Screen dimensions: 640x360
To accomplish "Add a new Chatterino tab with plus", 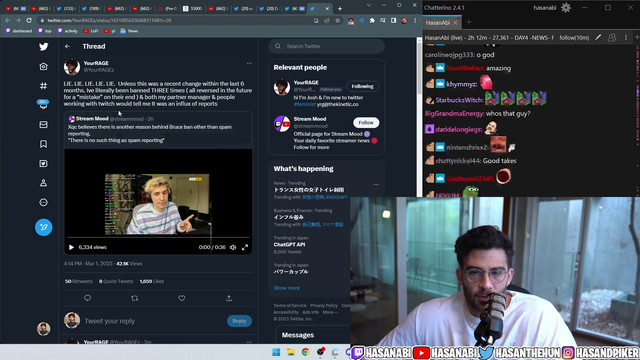I will 469,22.
